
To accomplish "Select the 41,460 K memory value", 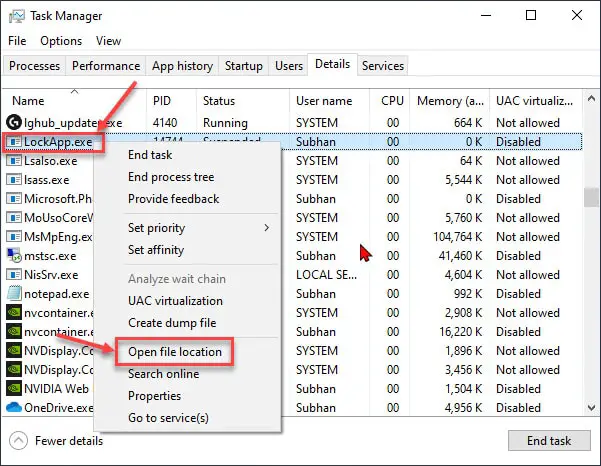I will tap(460, 256).
